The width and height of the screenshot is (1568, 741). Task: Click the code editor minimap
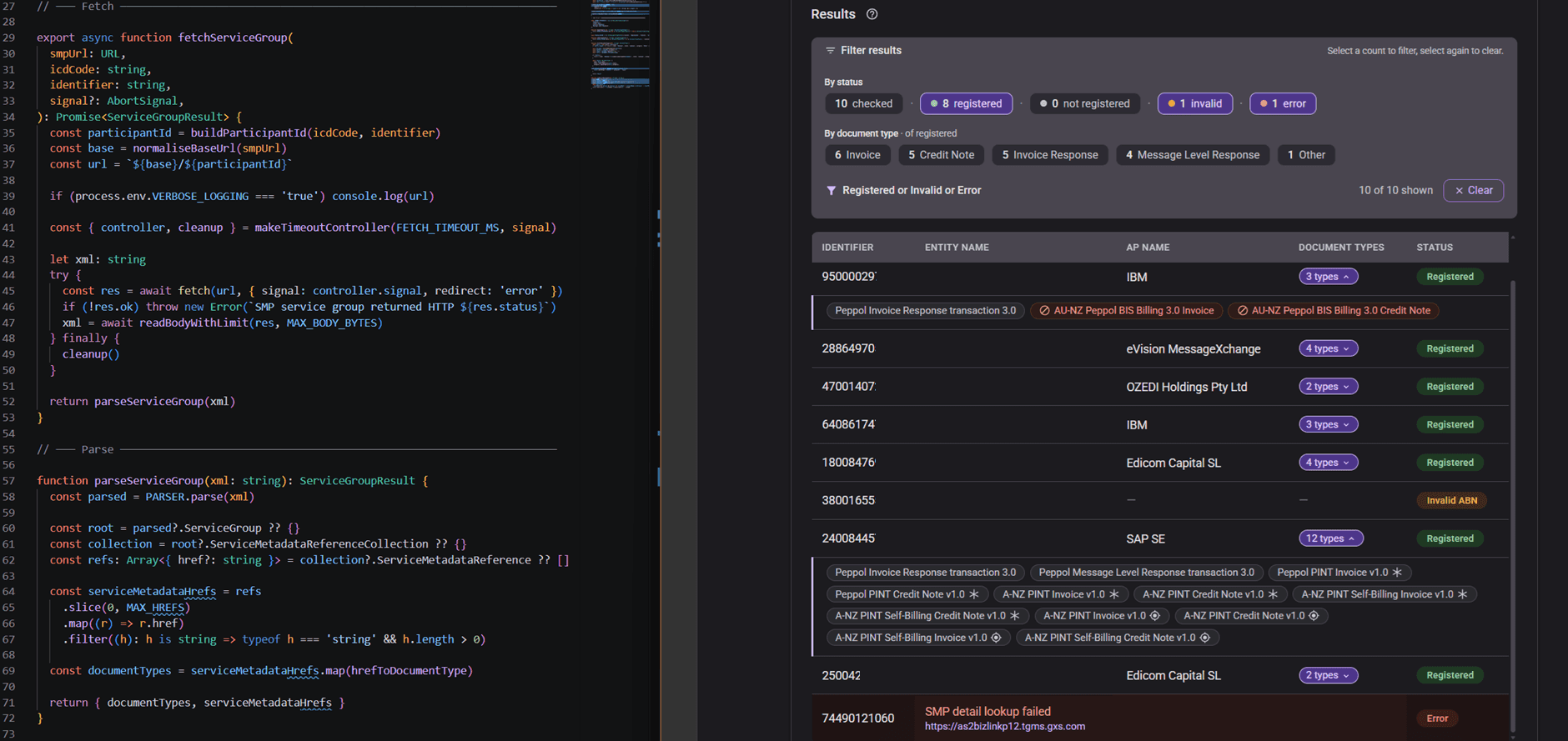click(620, 44)
